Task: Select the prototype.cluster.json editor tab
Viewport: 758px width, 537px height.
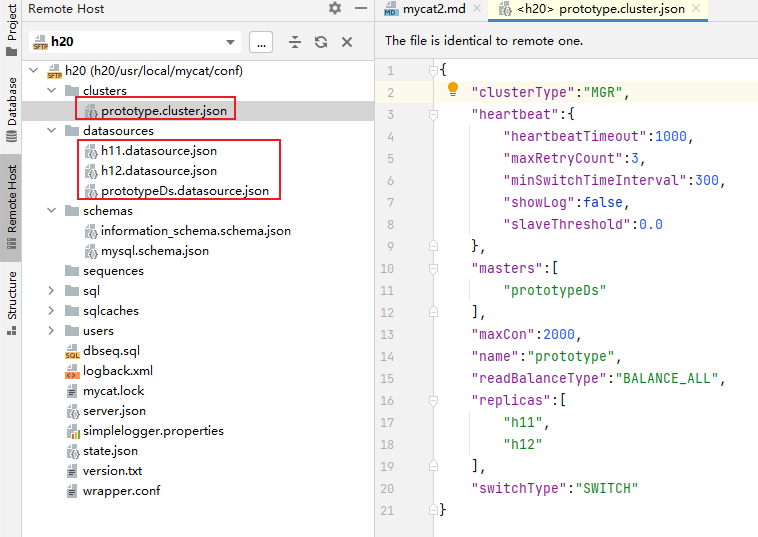Action: pos(600,9)
